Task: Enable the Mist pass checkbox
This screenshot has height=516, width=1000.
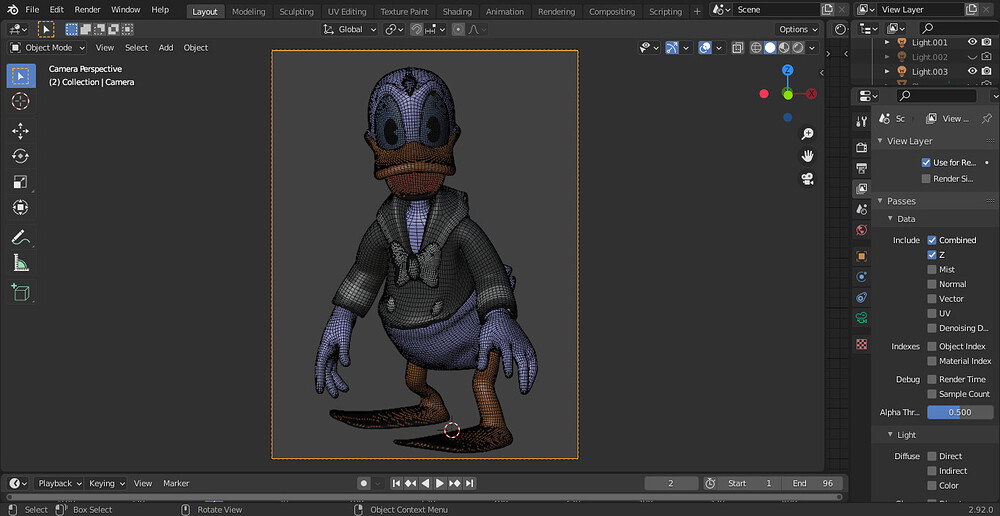Action: pyautogui.click(x=932, y=269)
